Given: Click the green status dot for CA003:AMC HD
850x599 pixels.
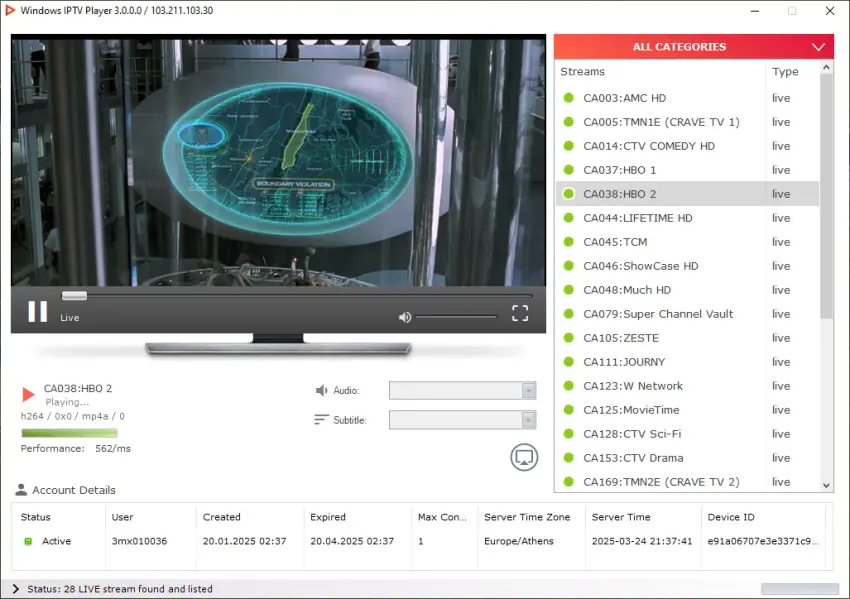Looking at the screenshot, I should [569, 98].
